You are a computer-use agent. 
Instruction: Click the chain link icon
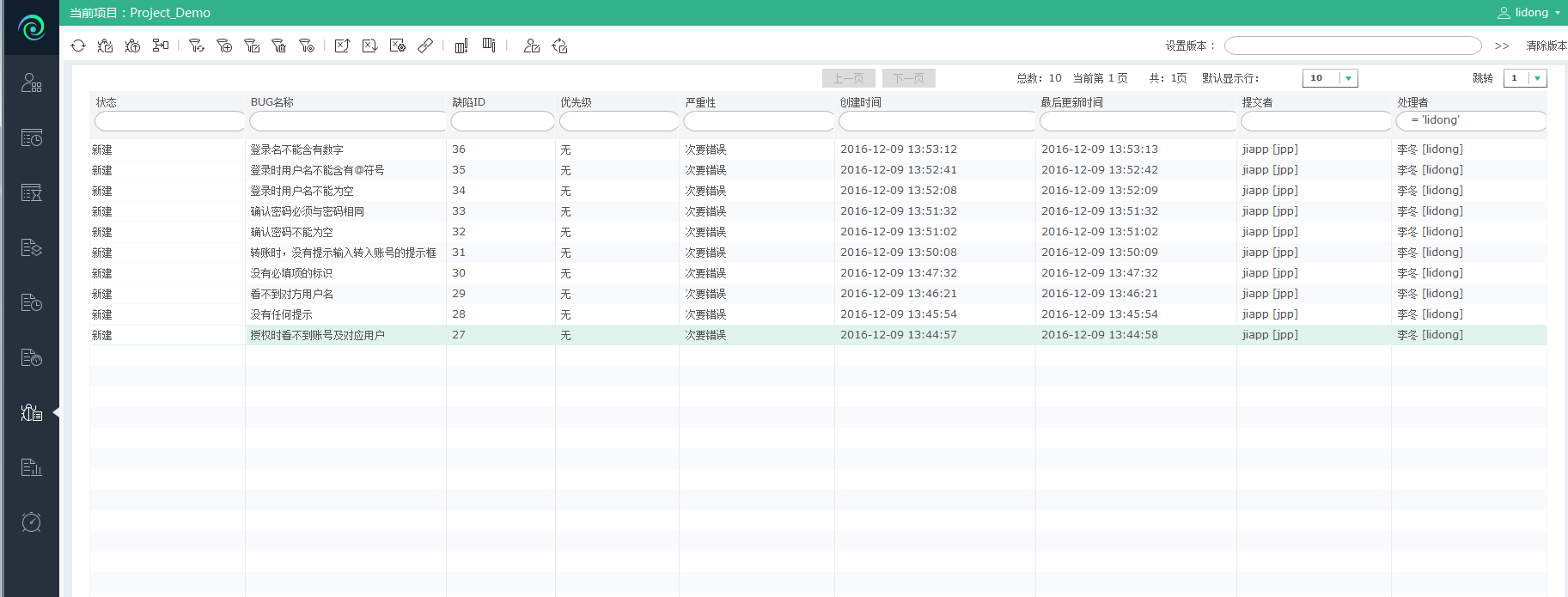(425, 46)
